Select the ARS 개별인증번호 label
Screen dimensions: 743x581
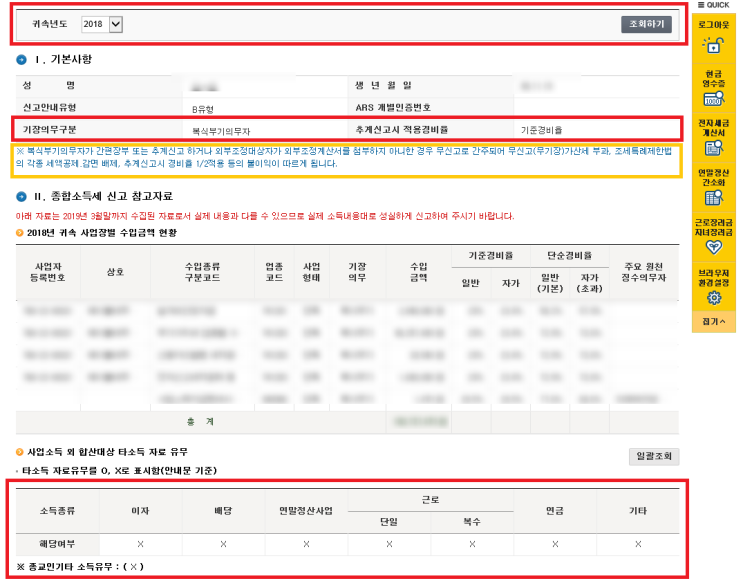tap(393, 108)
